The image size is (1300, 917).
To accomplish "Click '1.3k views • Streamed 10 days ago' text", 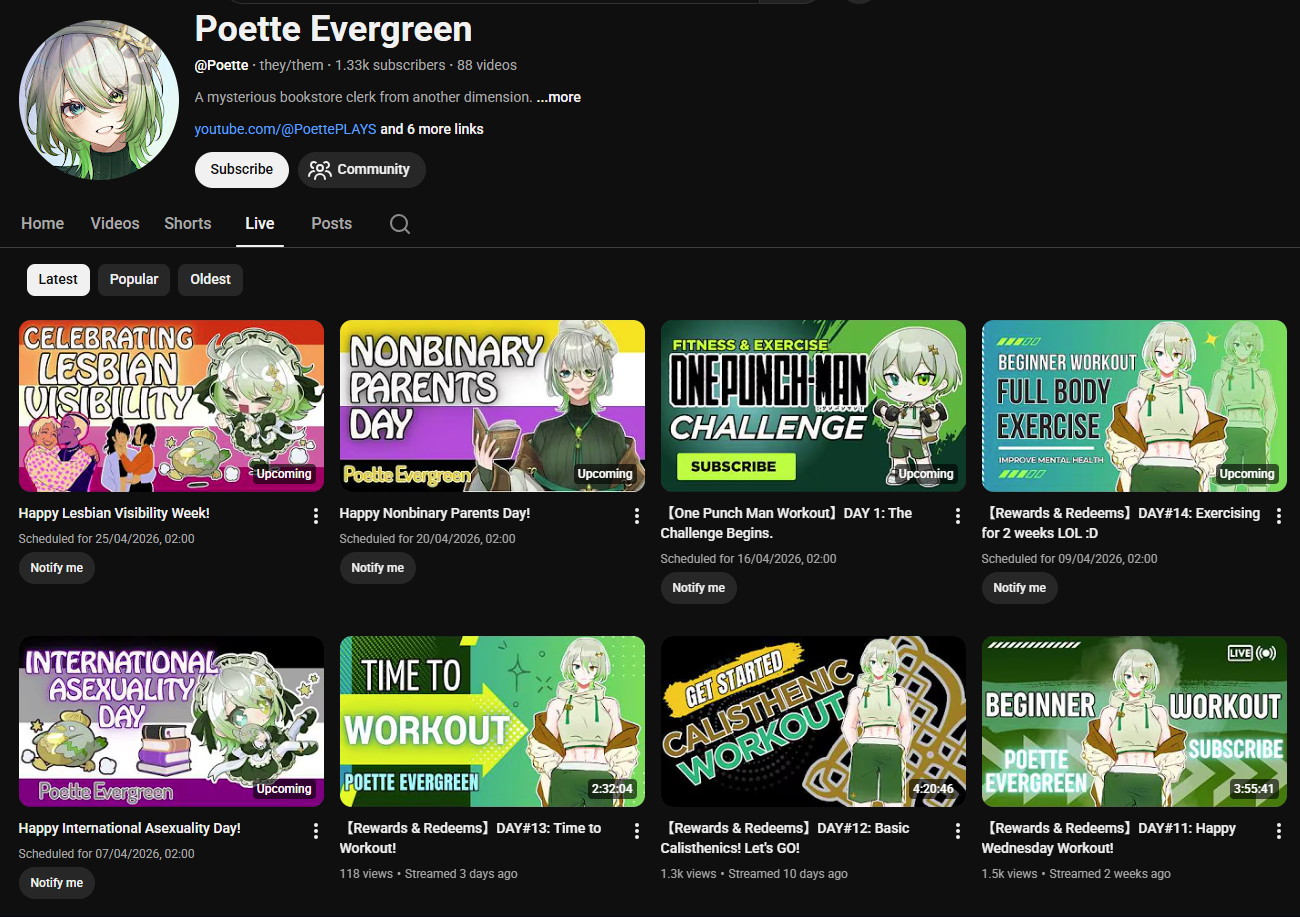I will 754,874.
